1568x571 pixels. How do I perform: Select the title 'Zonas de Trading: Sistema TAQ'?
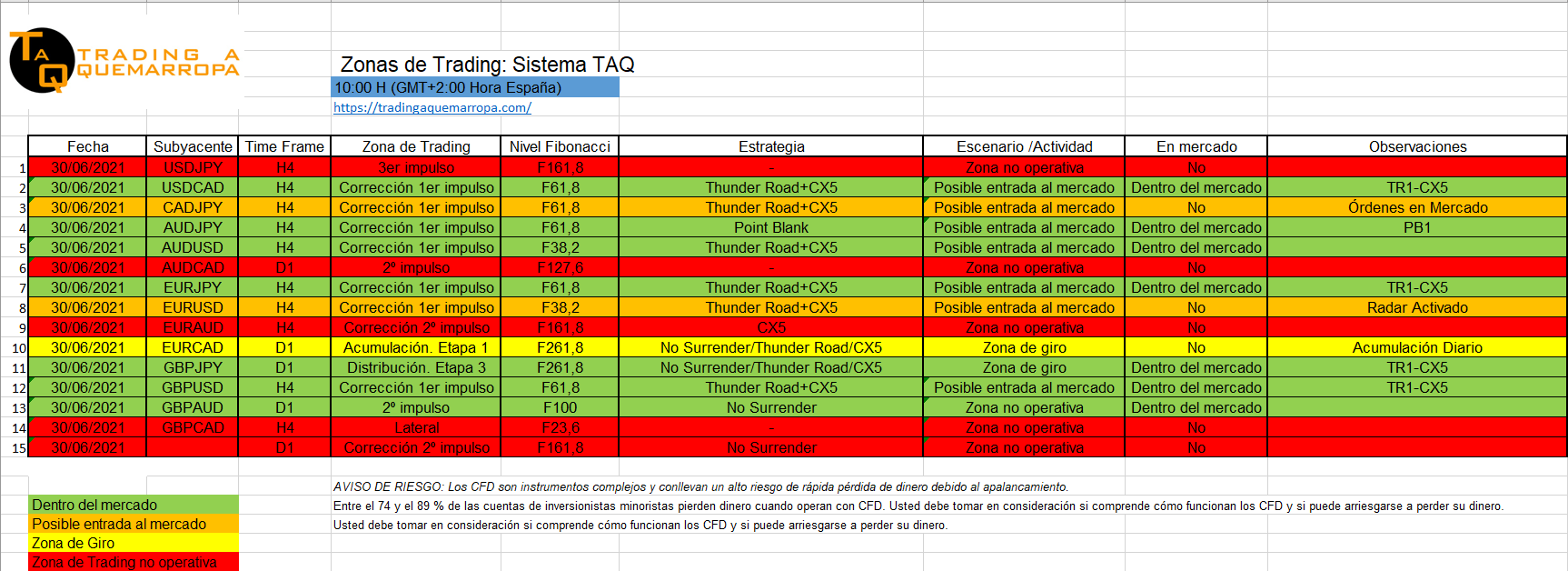(487, 65)
